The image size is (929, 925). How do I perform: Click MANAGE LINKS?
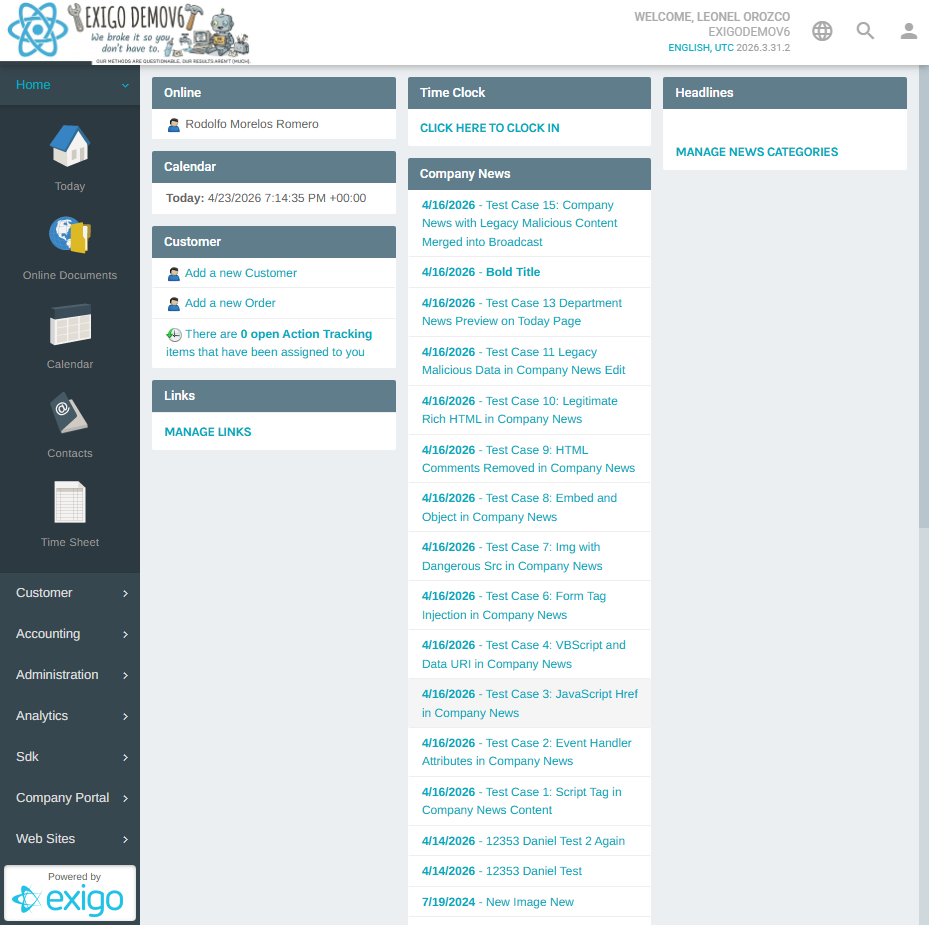coord(208,431)
